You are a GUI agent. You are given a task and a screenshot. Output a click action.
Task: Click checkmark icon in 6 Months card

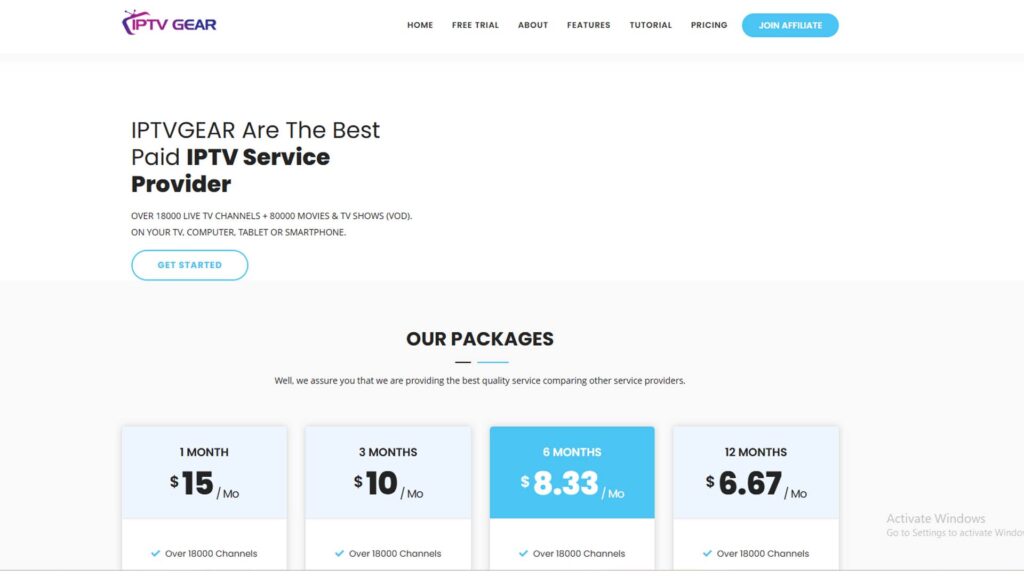coord(523,553)
